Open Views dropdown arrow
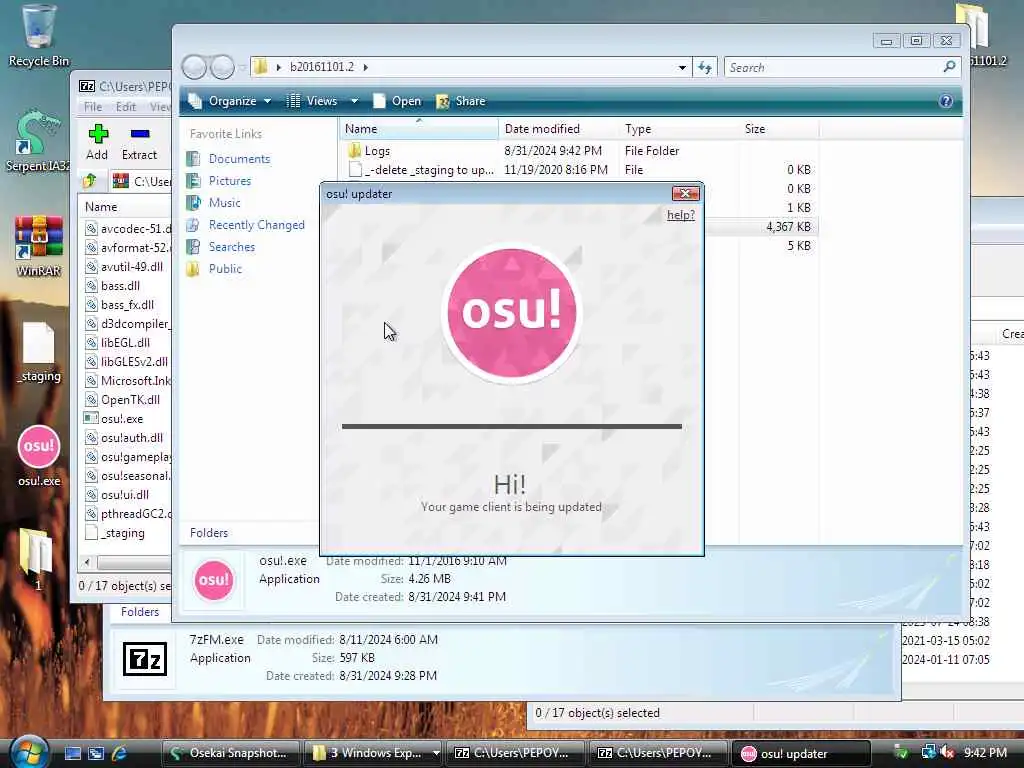This screenshot has height=768, width=1024. [355, 101]
